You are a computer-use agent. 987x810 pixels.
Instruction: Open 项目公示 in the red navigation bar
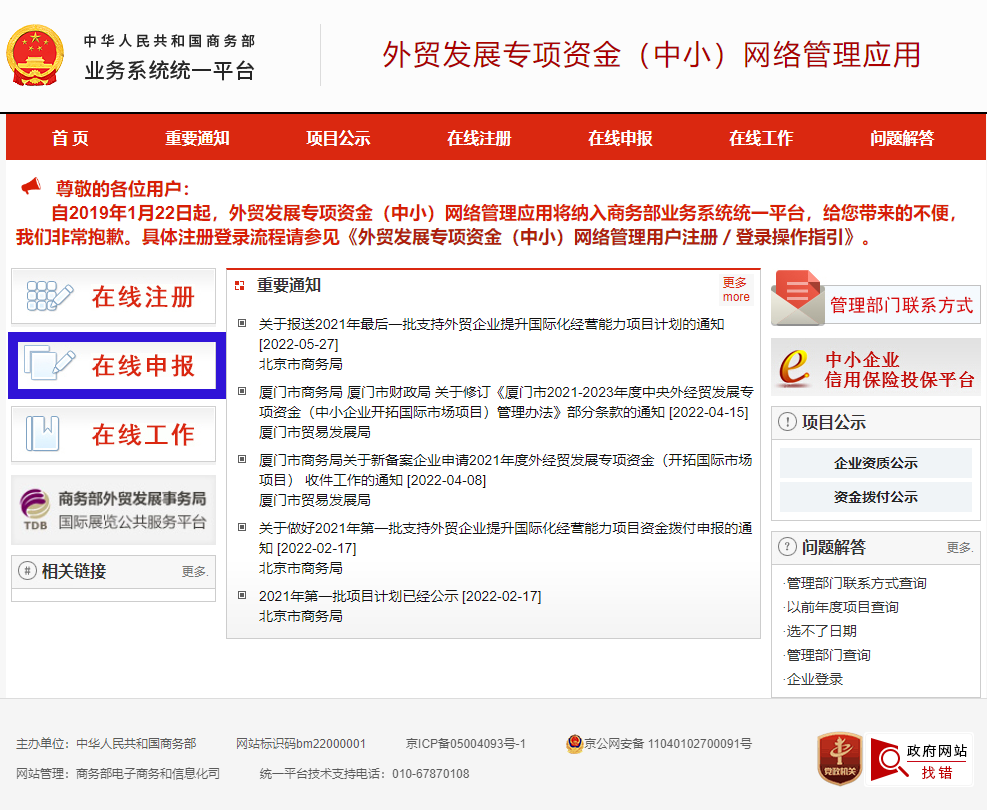point(338,138)
